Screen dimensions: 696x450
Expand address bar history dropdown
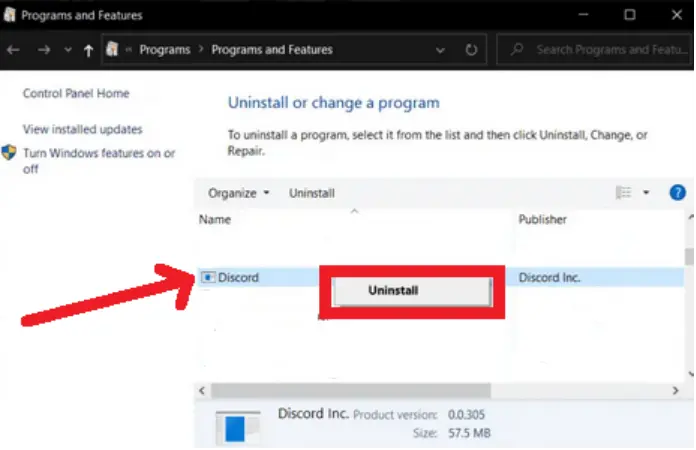click(440, 50)
